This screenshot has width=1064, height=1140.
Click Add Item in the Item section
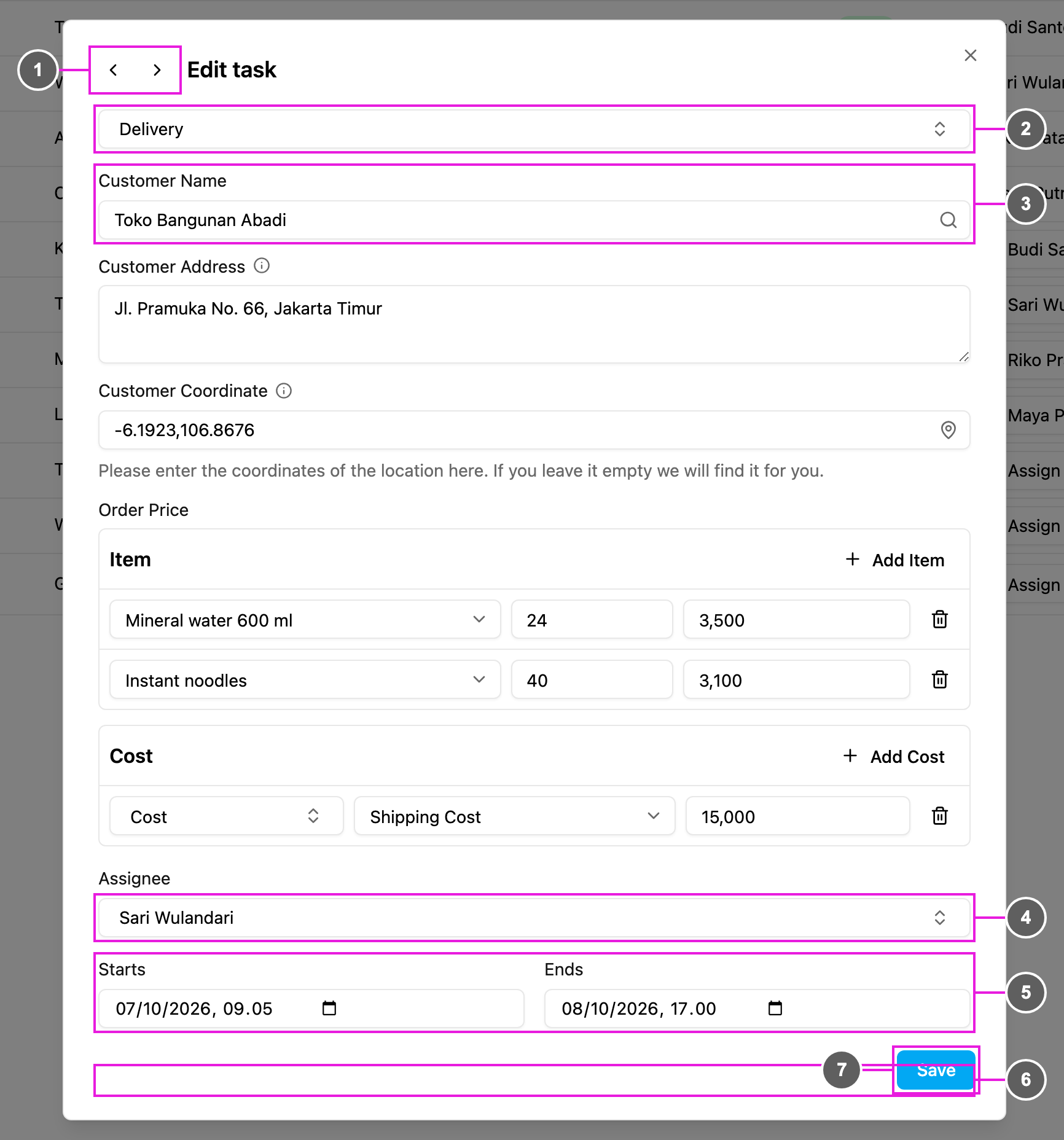894,560
